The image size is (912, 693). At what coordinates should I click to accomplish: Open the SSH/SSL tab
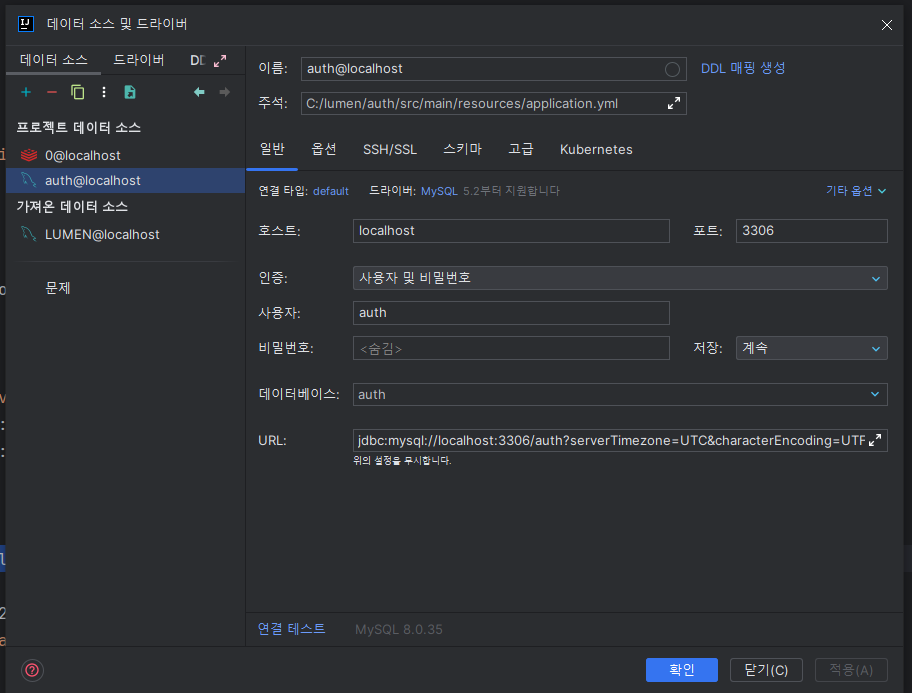390,150
